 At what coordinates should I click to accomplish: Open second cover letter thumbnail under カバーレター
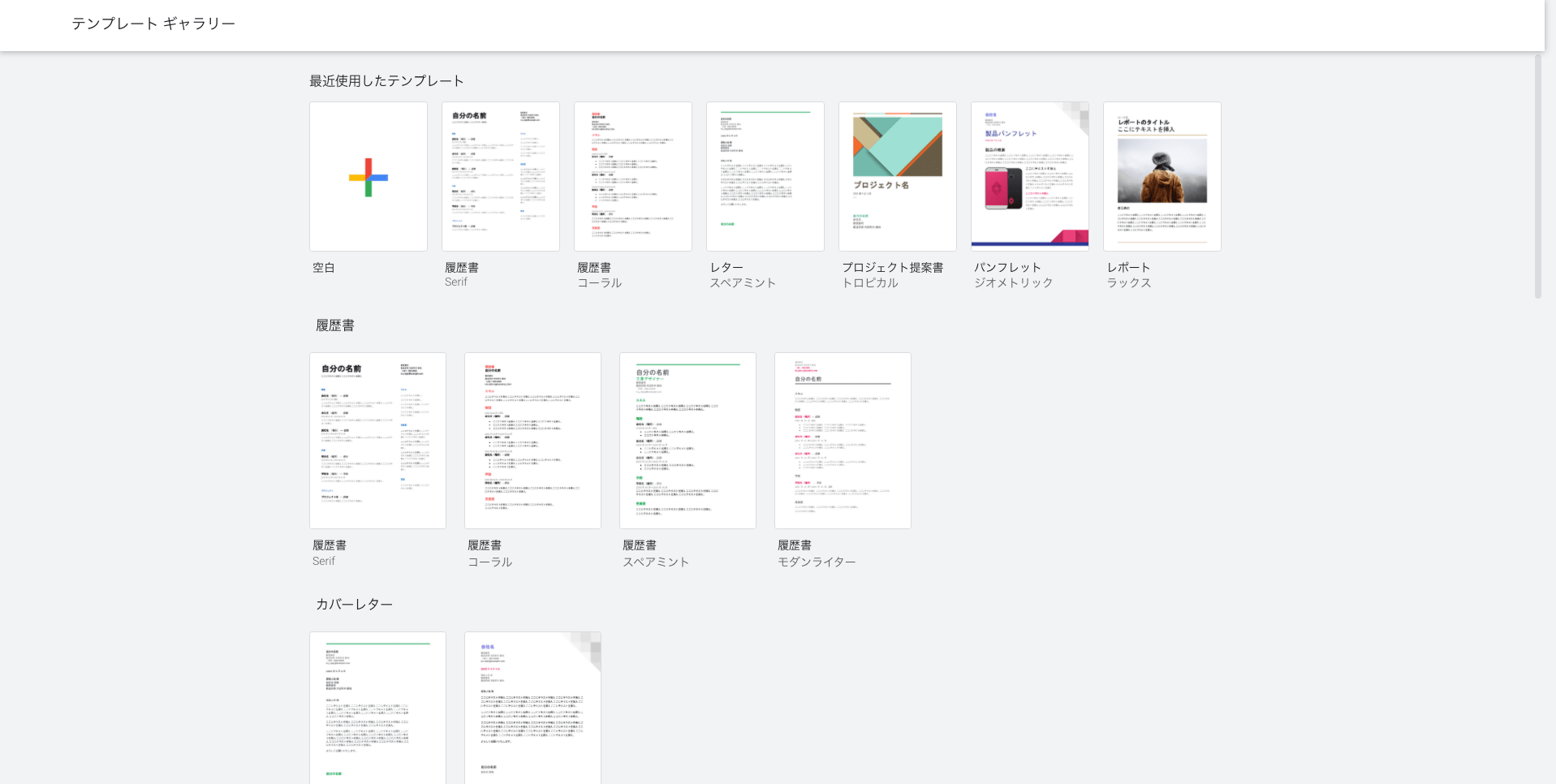(532, 708)
